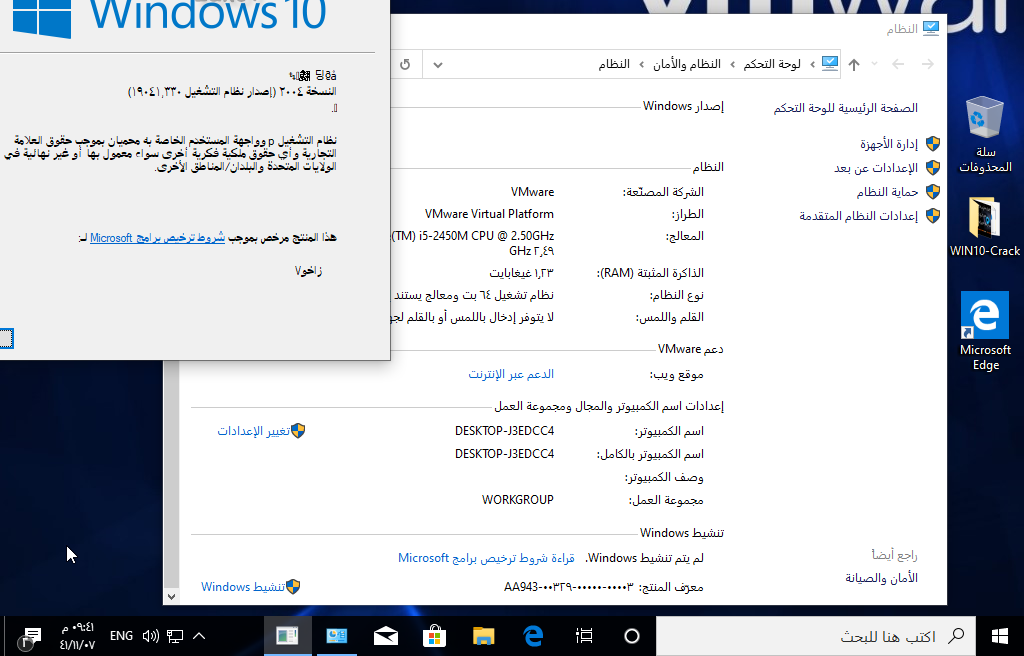Click the System window title icon

[931, 28]
